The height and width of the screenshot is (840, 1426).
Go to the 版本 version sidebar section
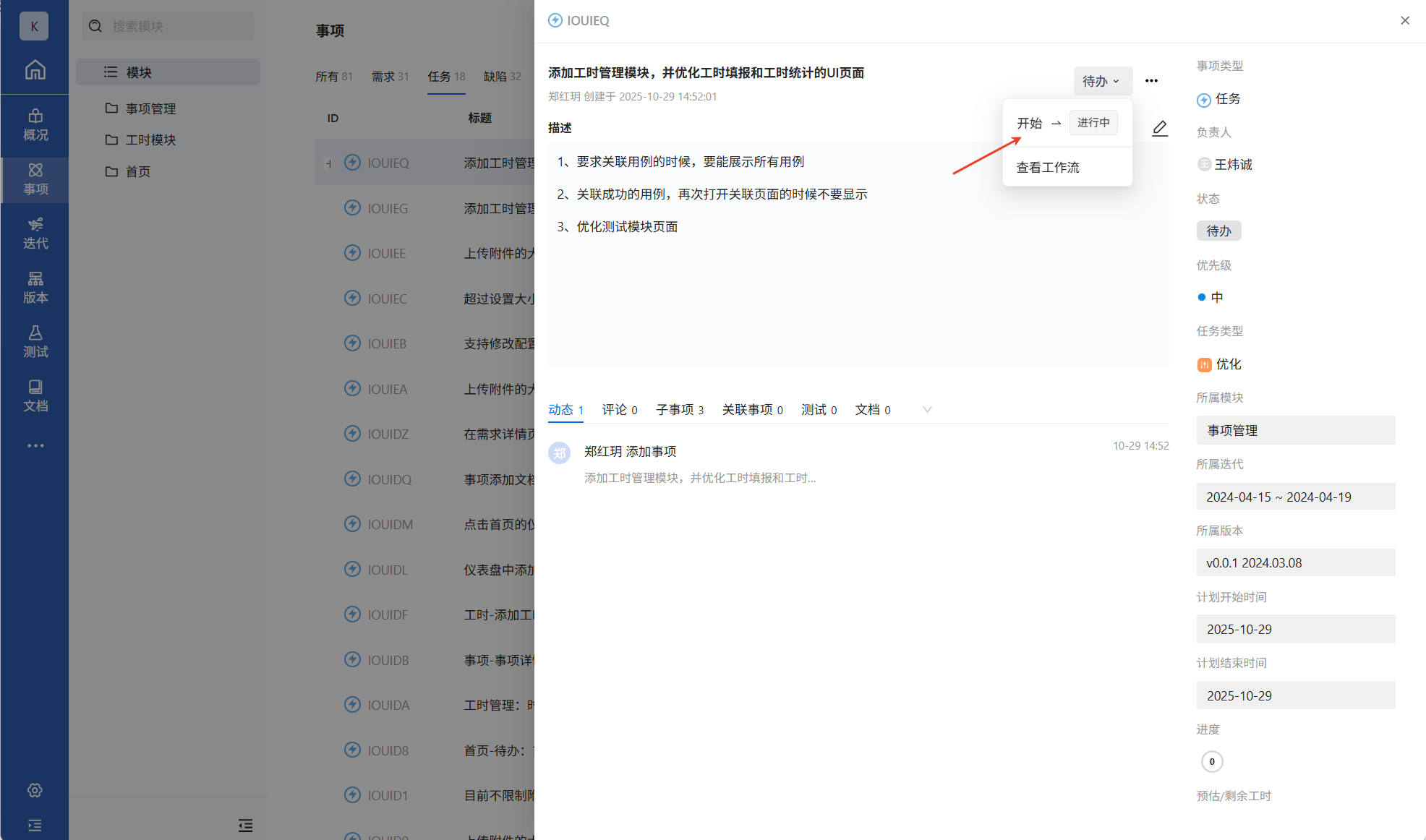(35, 287)
